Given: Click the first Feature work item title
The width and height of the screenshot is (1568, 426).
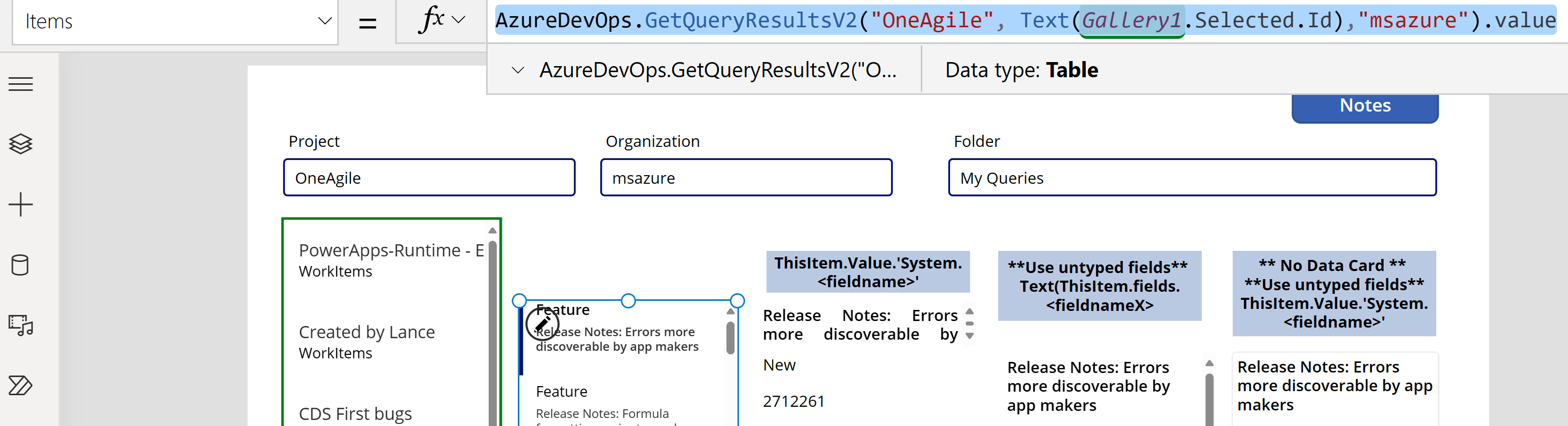Looking at the screenshot, I should pyautogui.click(x=563, y=310).
